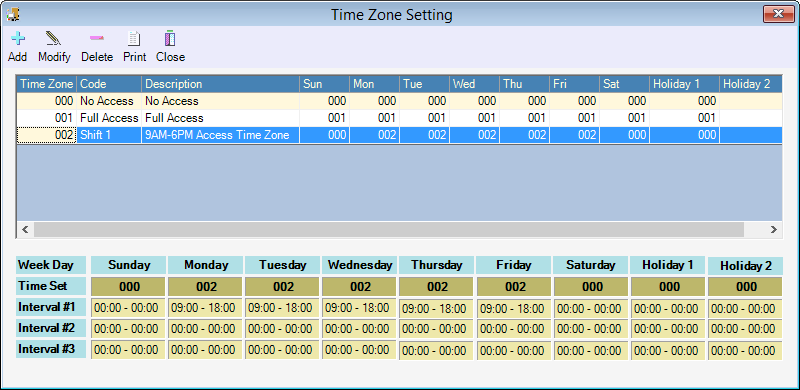Select the Modify pencil icon
800x390 pixels.
pyautogui.click(x=54, y=38)
